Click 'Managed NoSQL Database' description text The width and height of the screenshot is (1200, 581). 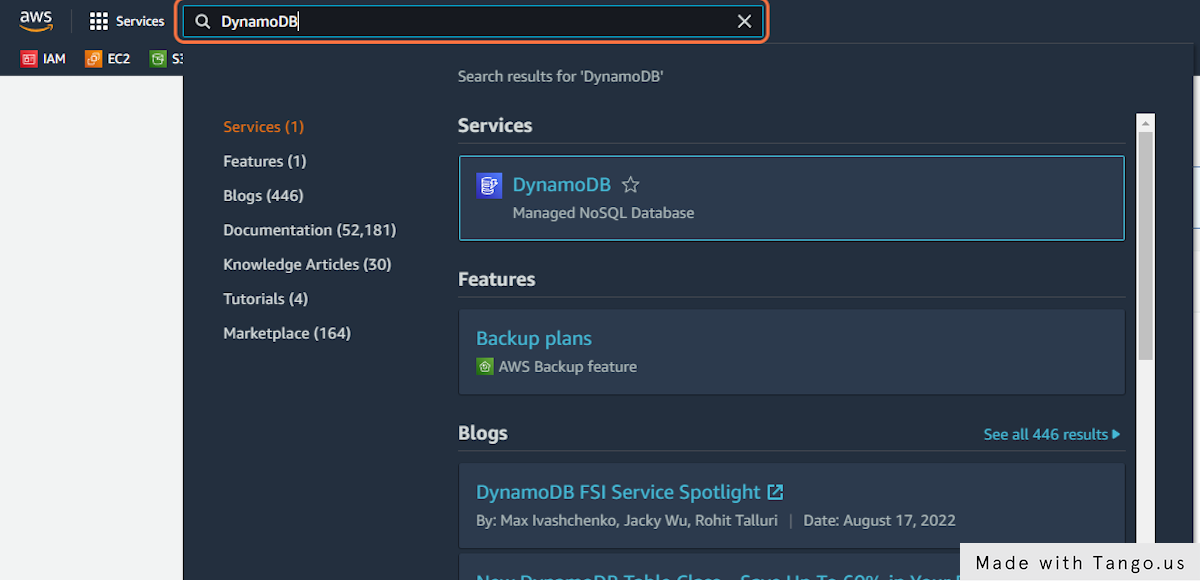pyautogui.click(x=603, y=213)
